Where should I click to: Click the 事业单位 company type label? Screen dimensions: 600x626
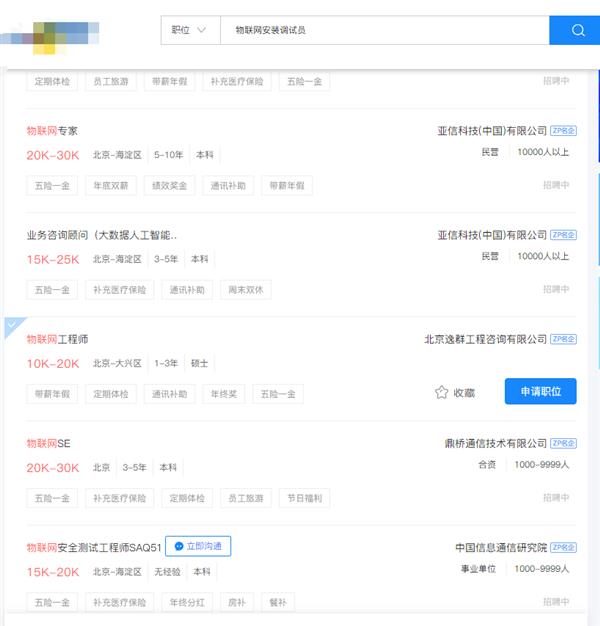(x=478, y=569)
